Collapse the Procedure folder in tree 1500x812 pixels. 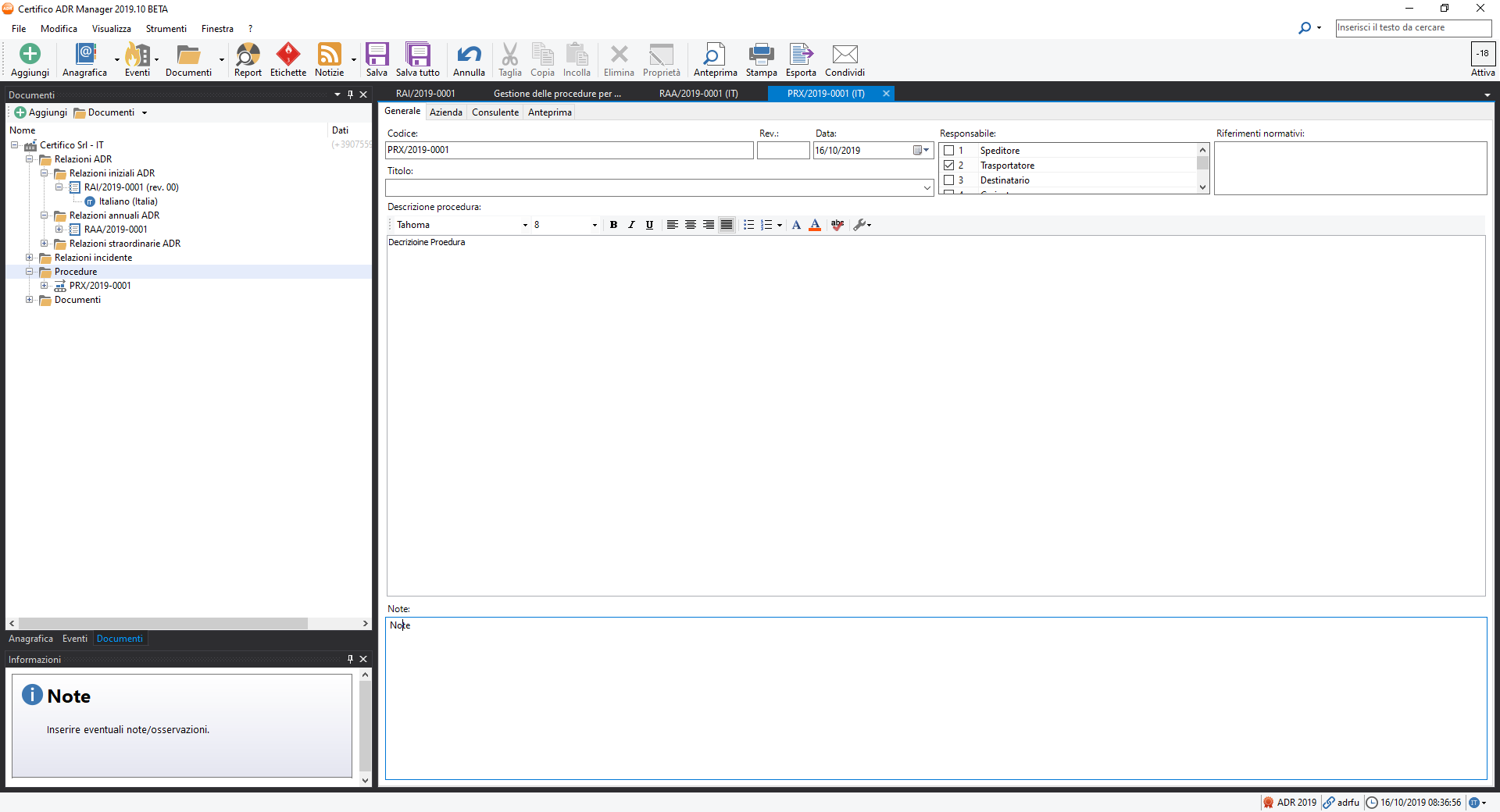coord(30,272)
